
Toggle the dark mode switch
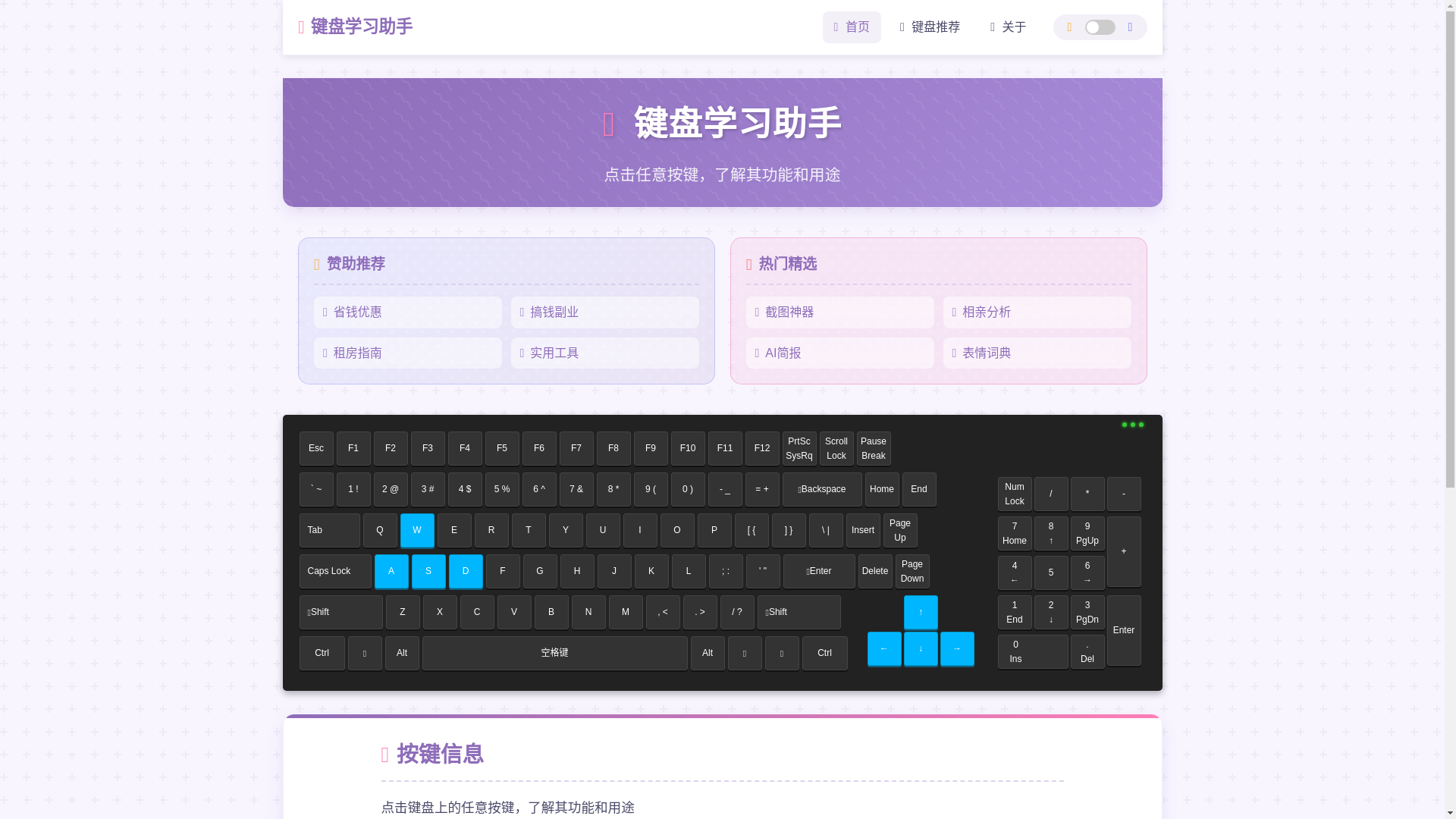[x=1100, y=27]
